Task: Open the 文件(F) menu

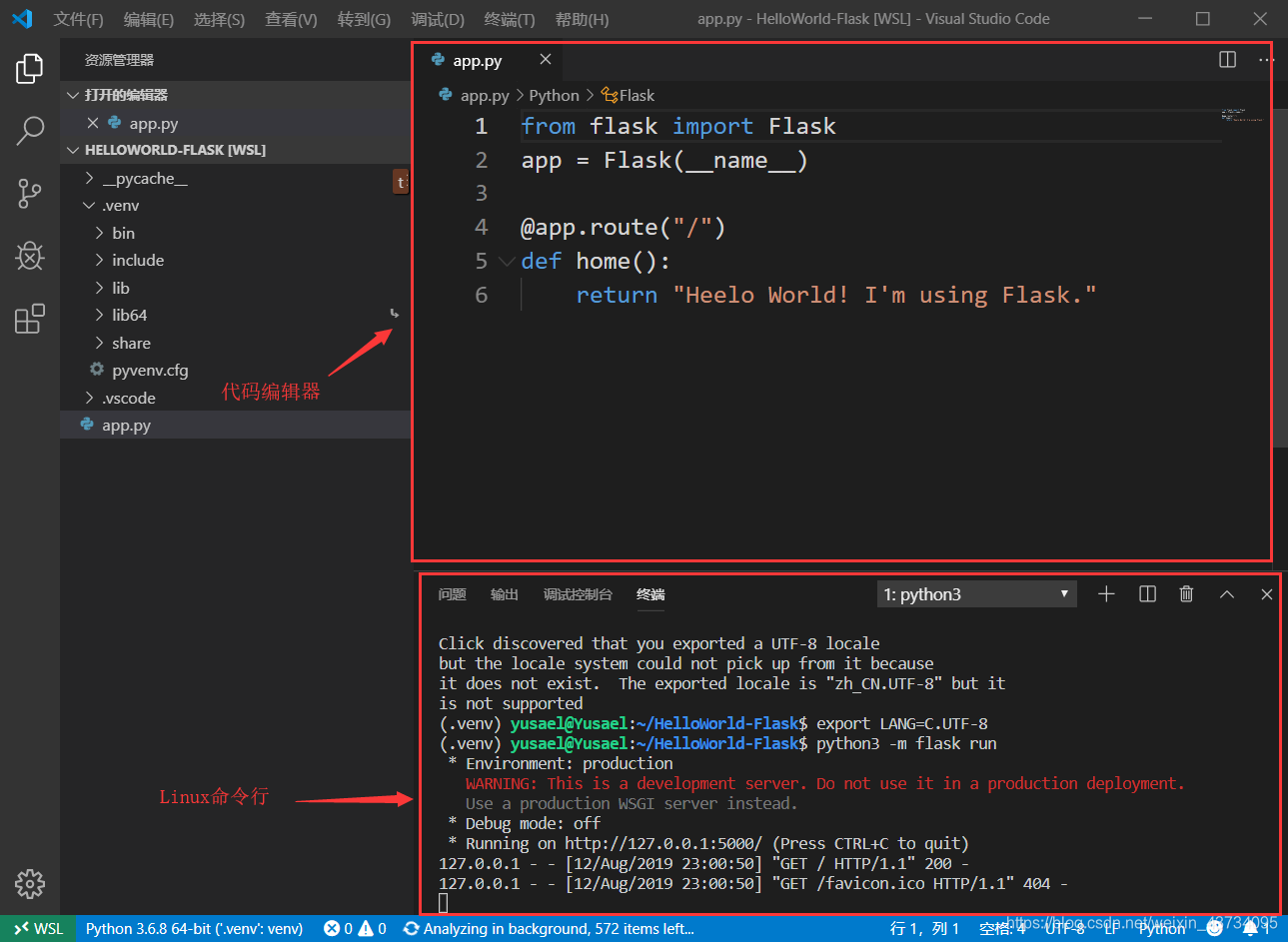Action: (79, 19)
